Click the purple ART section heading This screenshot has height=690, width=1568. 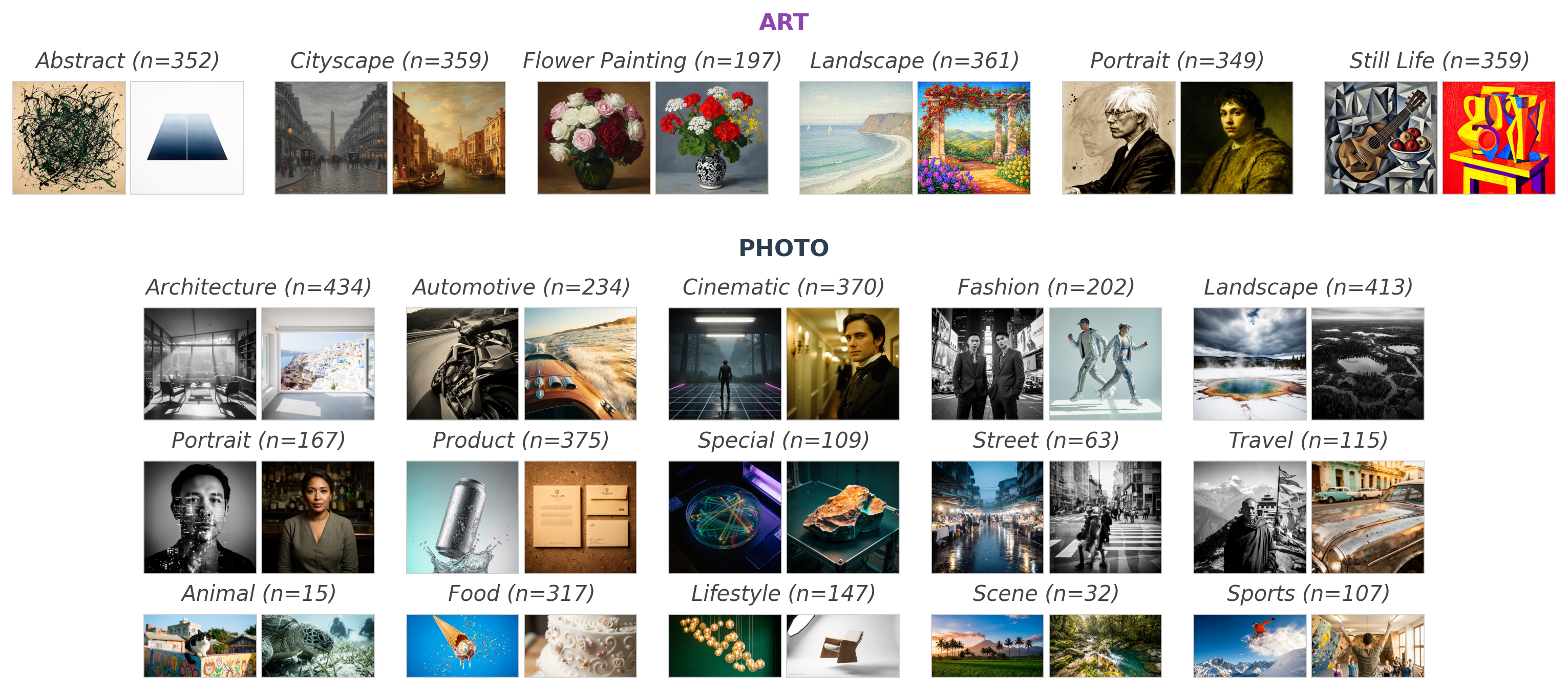click(x=783, y=23)
